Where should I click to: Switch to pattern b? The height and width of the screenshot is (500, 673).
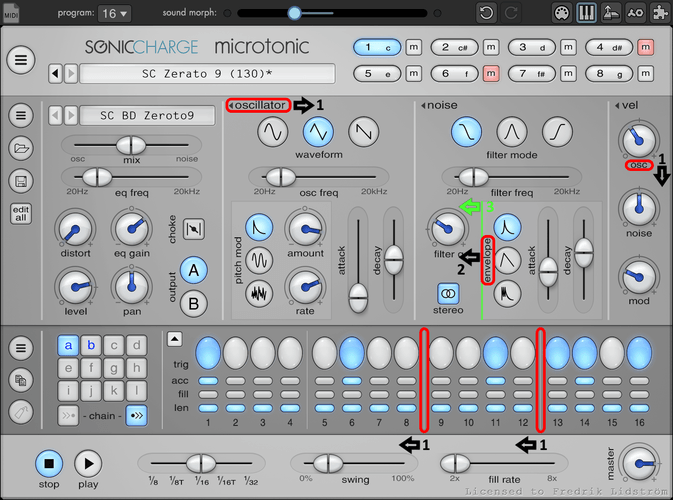coord(91,345)
